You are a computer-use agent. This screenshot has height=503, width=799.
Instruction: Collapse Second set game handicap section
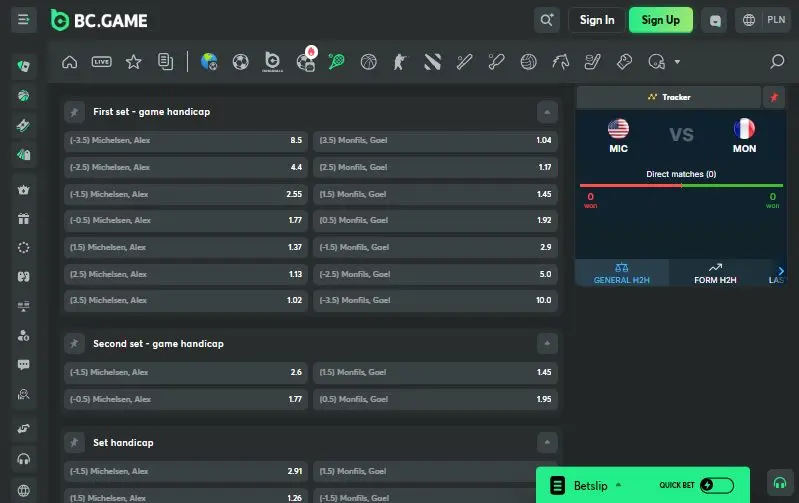click(x=546, y=343)
